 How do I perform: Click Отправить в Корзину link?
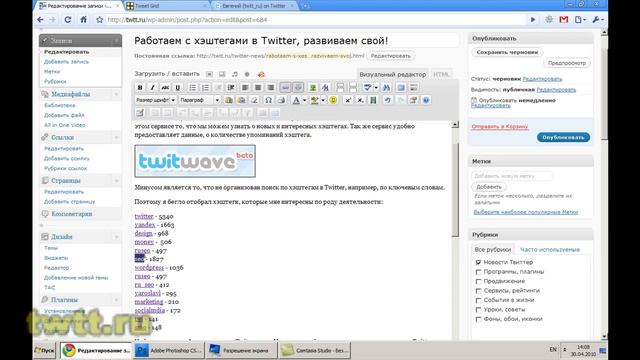coord(500,127)
